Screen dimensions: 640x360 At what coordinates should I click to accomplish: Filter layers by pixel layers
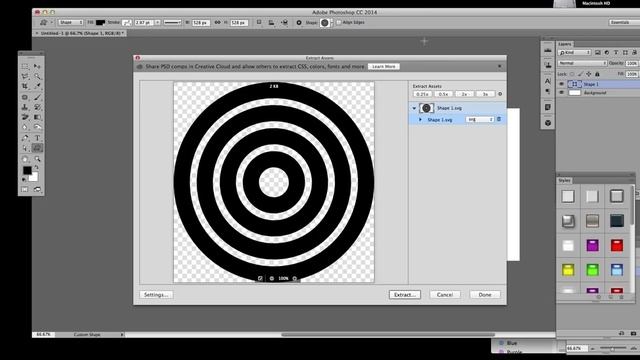click(x=598, y=52)
